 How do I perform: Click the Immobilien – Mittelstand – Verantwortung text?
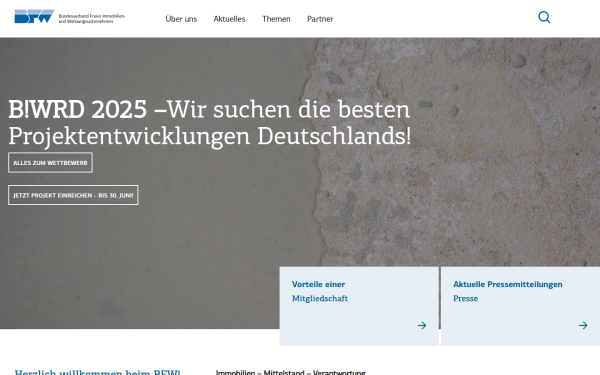coord(291,372)
